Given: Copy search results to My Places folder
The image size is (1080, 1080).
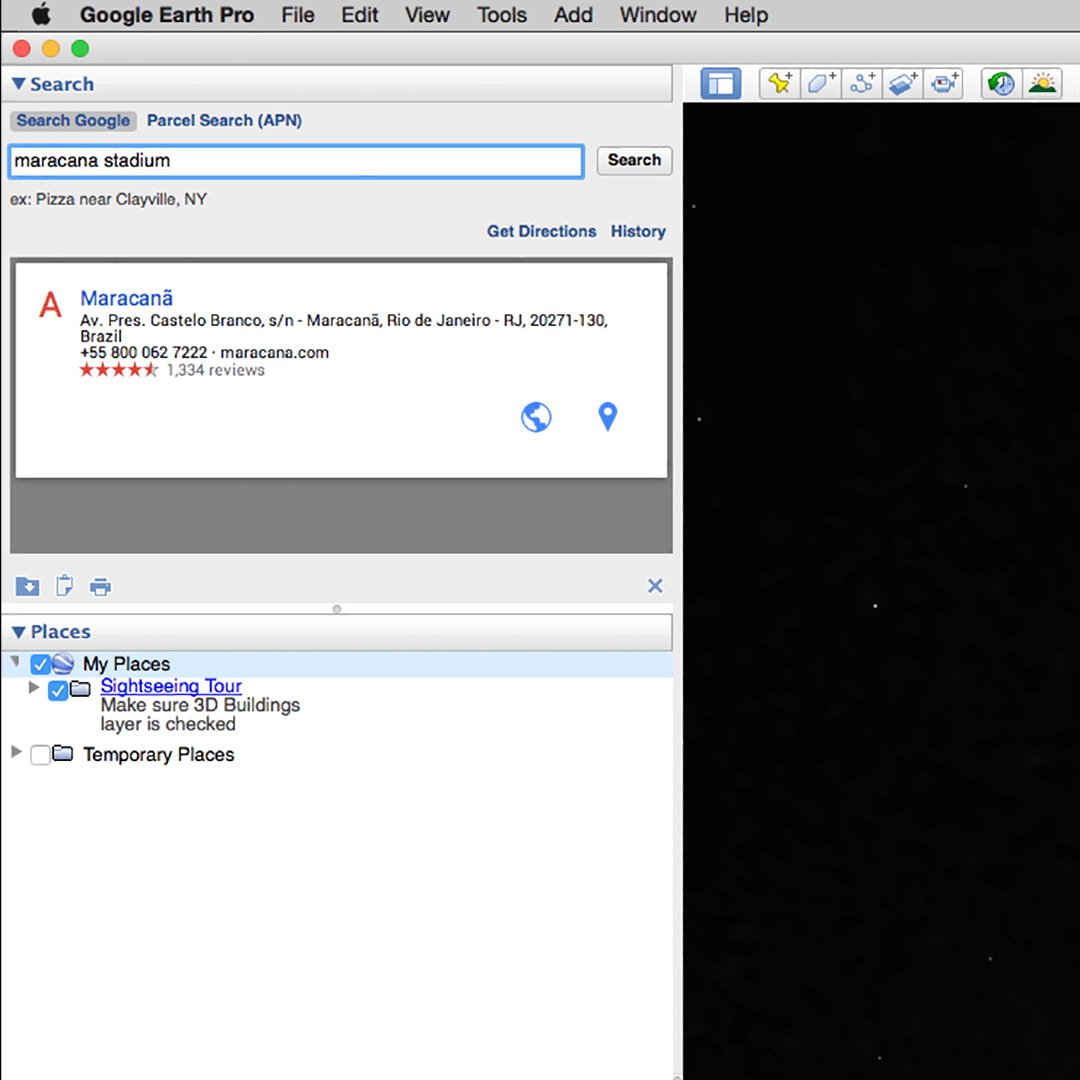Looking at the screenshot, I should tap(28, 586).
